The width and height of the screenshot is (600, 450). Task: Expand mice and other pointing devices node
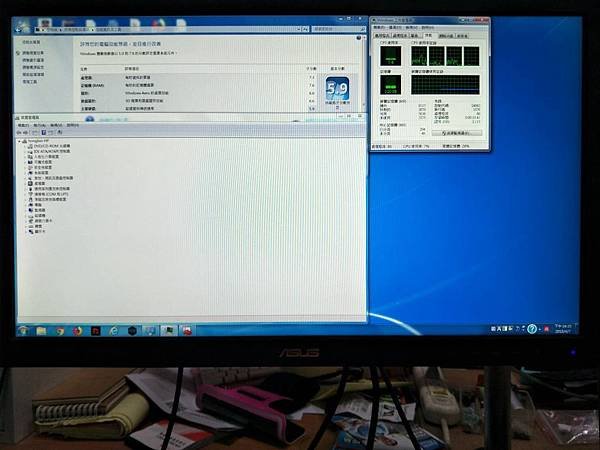click(x=25, y=200)
